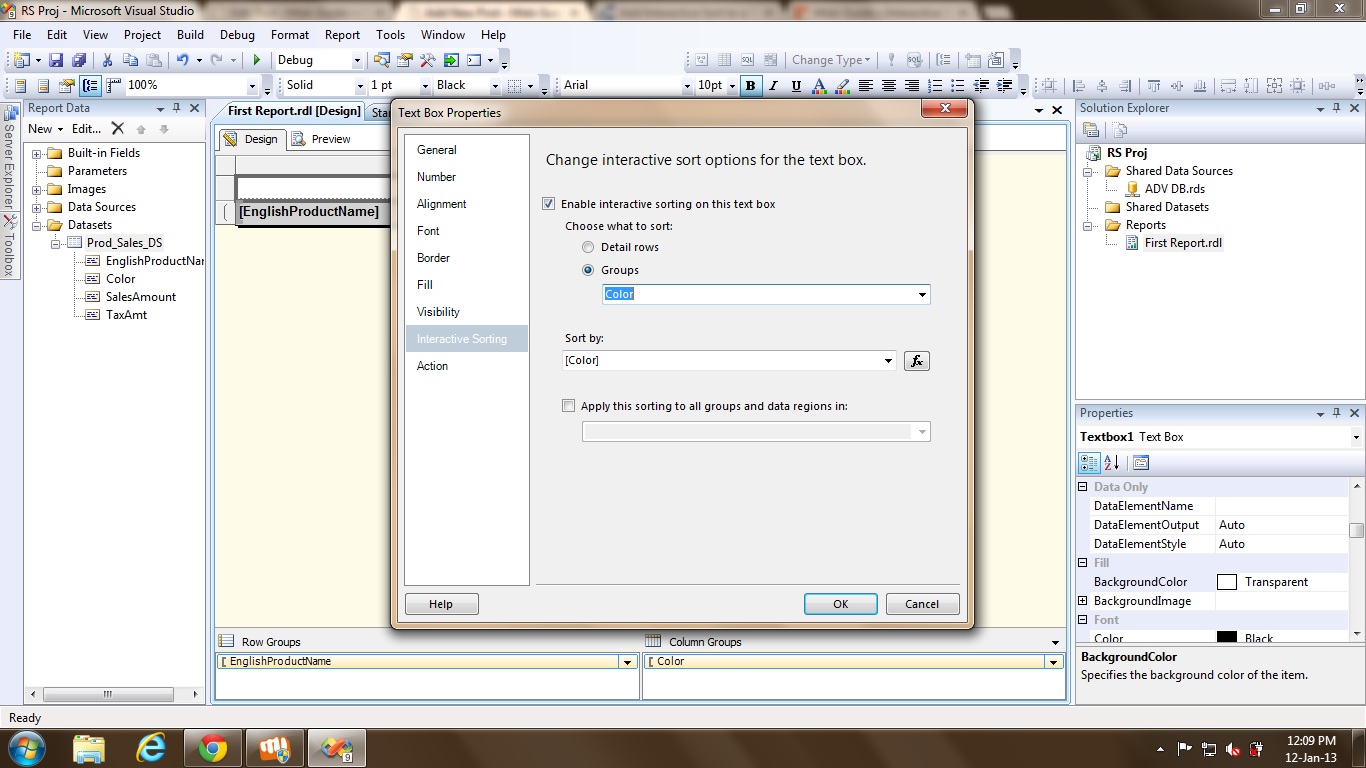Open the Groups dropdown showing Color

pyautogui.click(x=921, y=295)
